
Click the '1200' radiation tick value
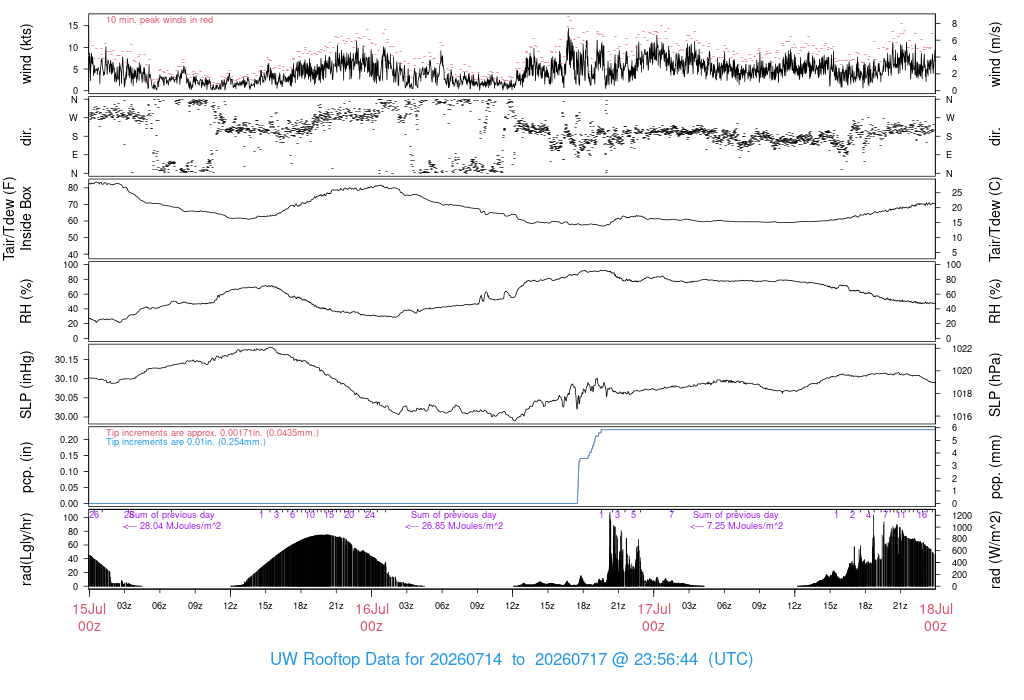coord(962,516)
